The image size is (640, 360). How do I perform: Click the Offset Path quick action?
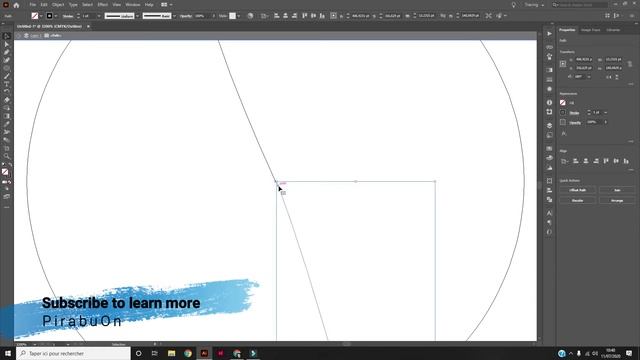[578, 190]
